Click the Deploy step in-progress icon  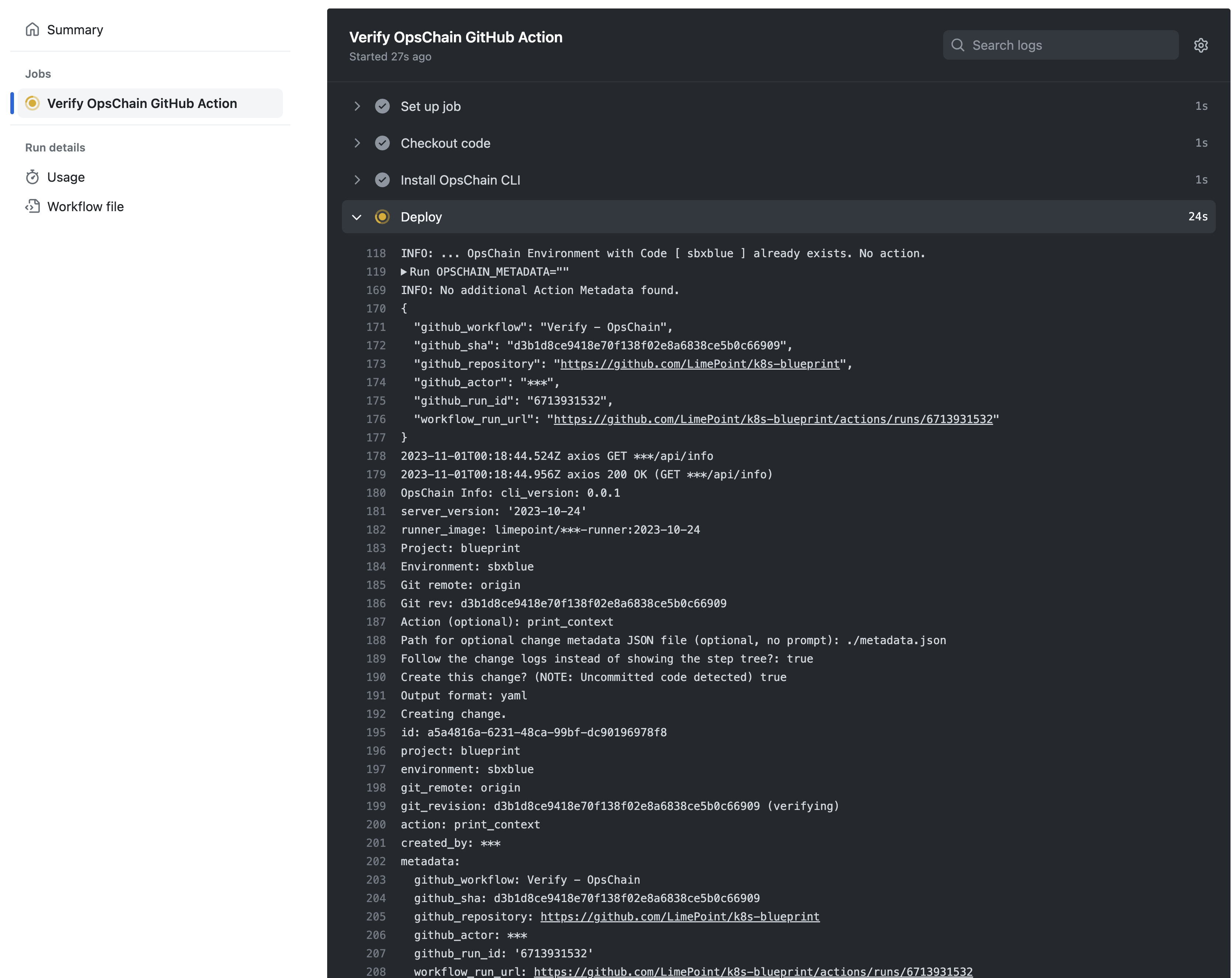(382, 217)
